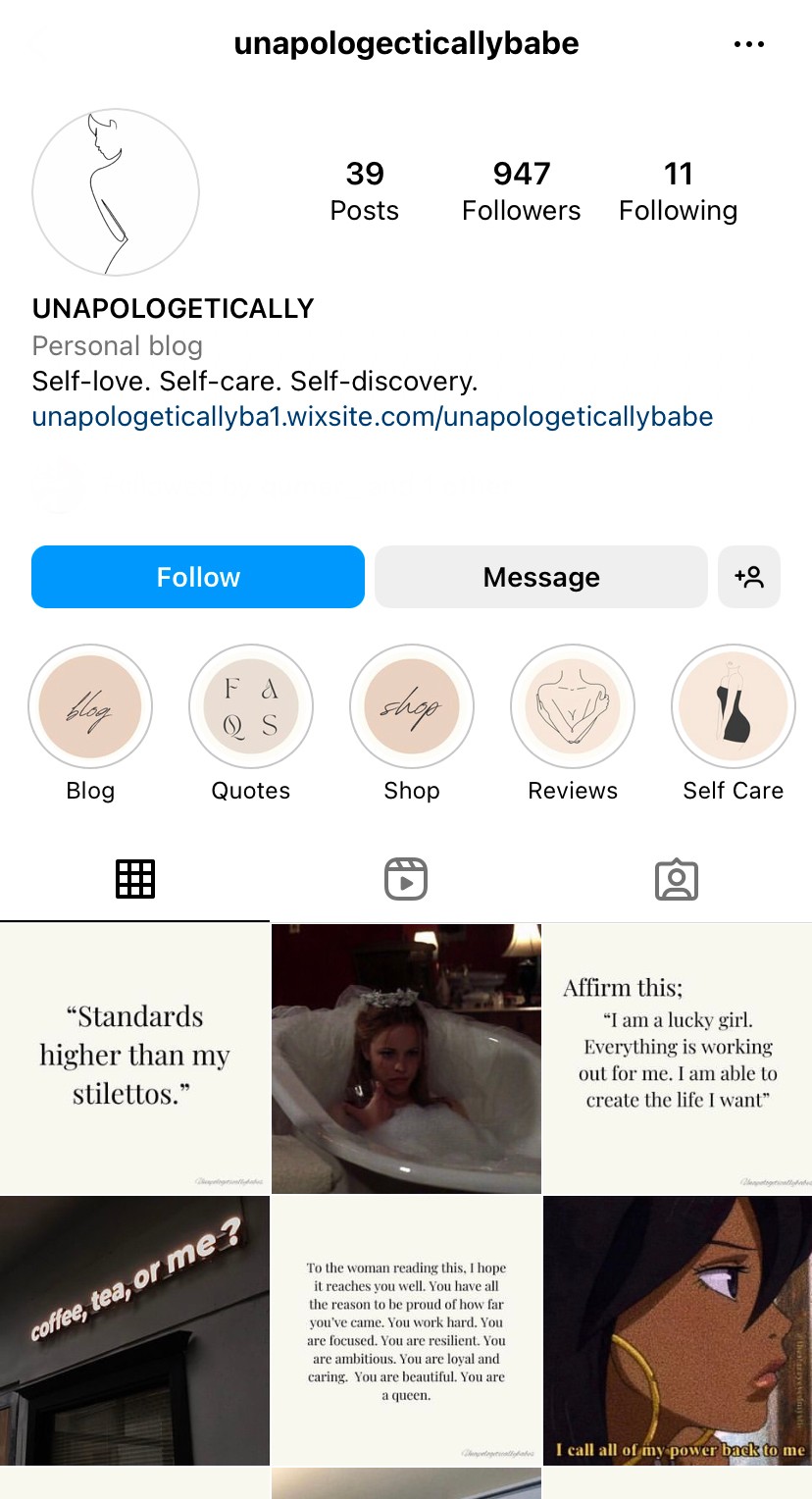Switch to the tagged photos tab

coord(677,879)
